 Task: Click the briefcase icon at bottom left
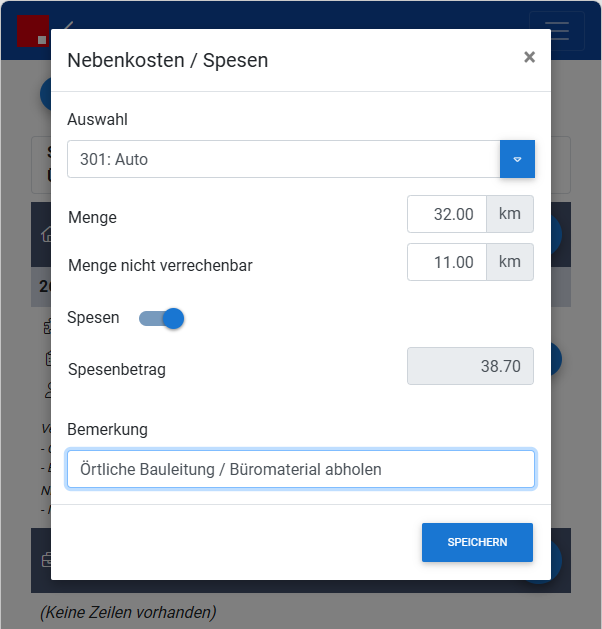pyautogui.click(x=47, y=560)
